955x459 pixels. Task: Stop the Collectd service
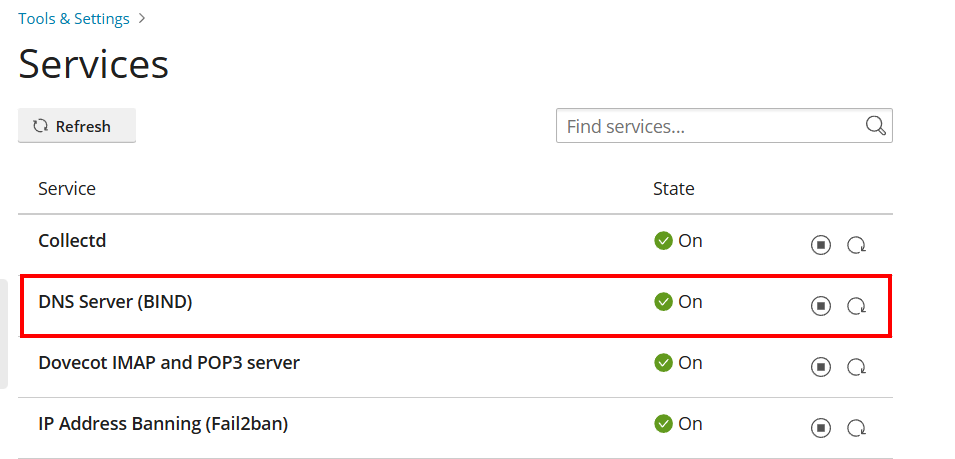coord(820,245)
